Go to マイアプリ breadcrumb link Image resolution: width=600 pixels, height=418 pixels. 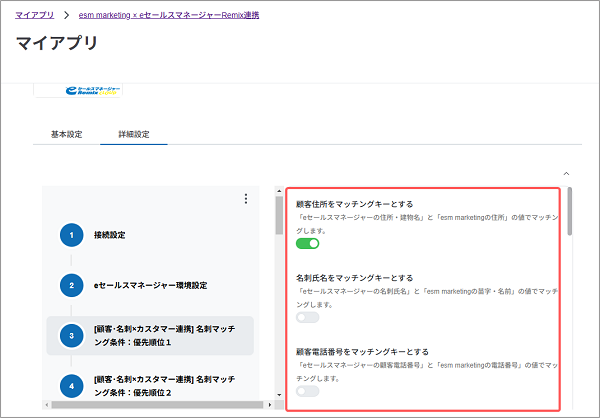pos(34,16)
